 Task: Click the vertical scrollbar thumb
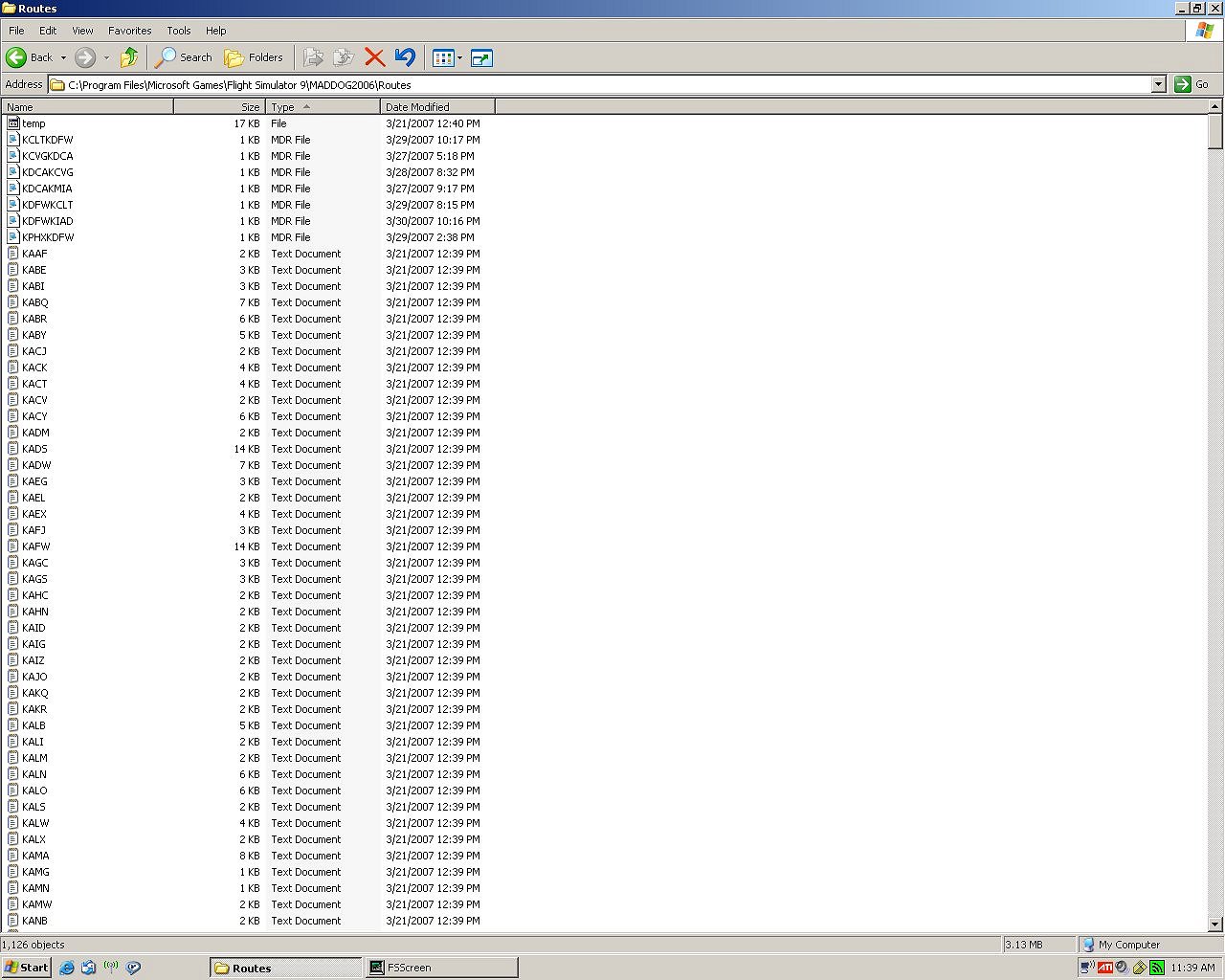pos(1215,131)
